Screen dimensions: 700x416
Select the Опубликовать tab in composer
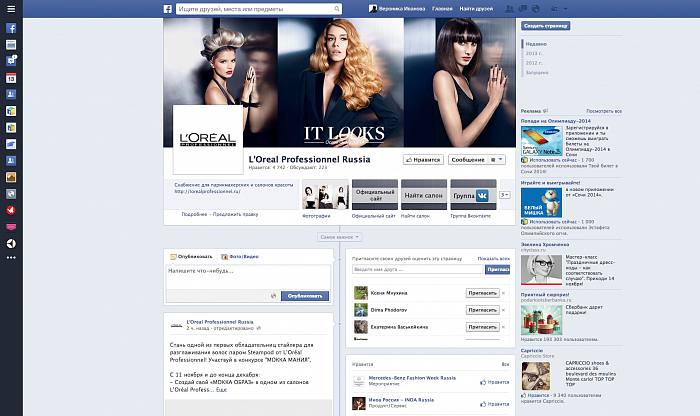pyautogui.click(x=191, y=257)
